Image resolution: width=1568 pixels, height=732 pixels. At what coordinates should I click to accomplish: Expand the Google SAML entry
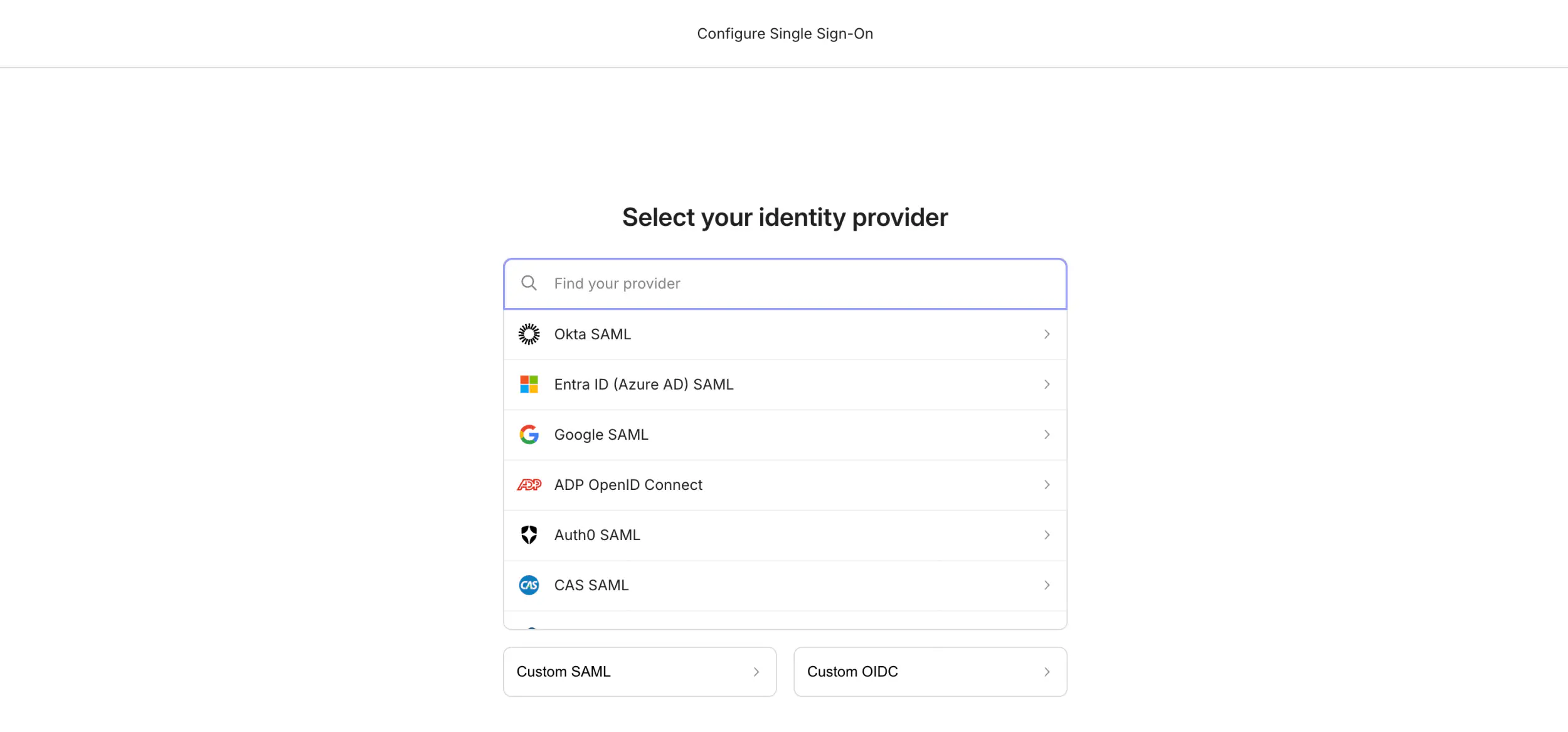pyautogui.click(x=1046, y=434)
